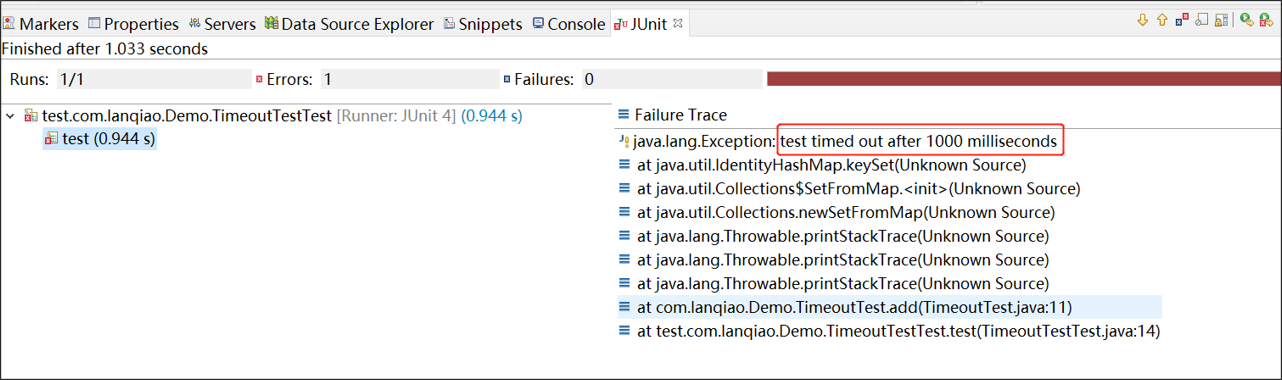This screenshot has width=1282, height=380.
Task: Click stack icon beside TimeoutTest.add frame
Action: (624, 307)
